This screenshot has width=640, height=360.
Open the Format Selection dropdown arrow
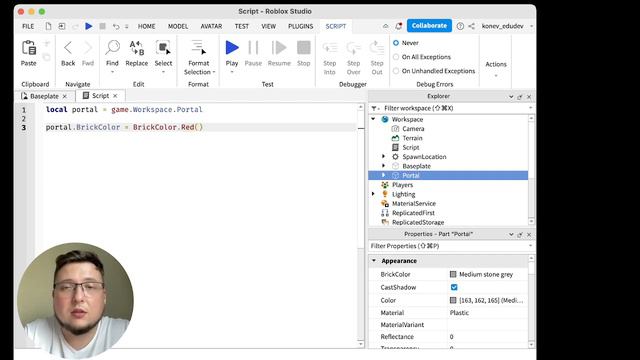click(x=214, y=72)
